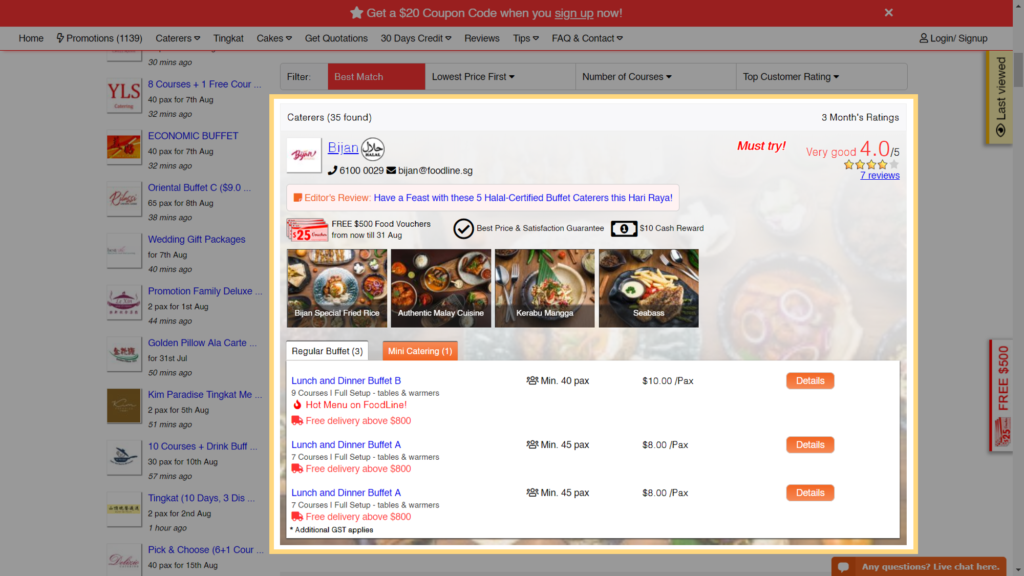Select the Regular Buffet tab
The width and height of the screenshot is (1024, 576).
pos(327,351)
